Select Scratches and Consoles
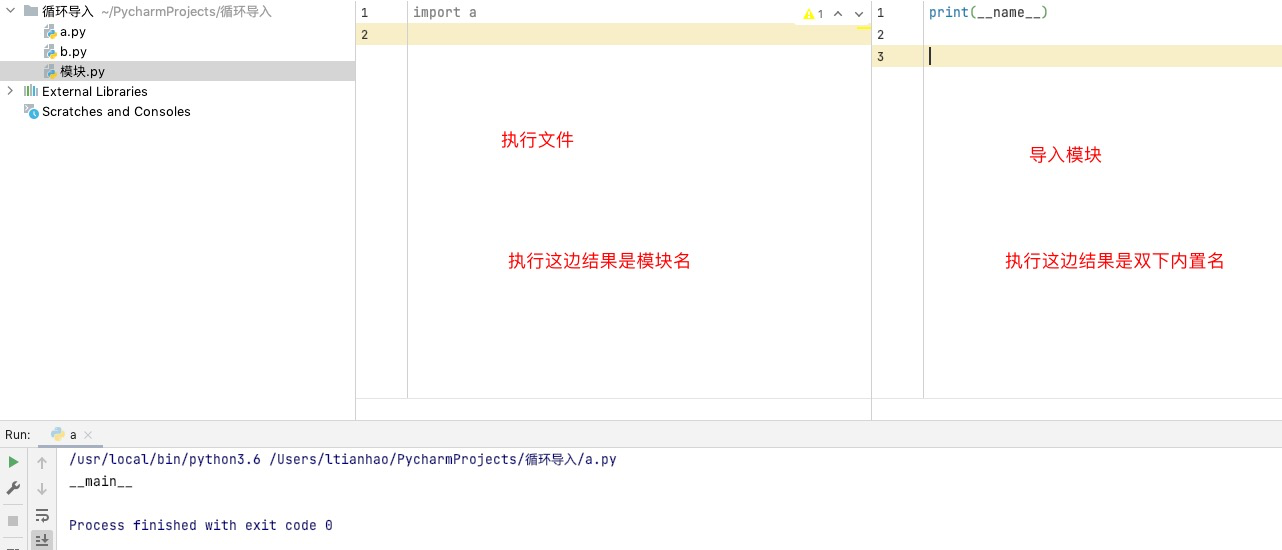Screen dimensions: 1282x550 pos(116,112)
